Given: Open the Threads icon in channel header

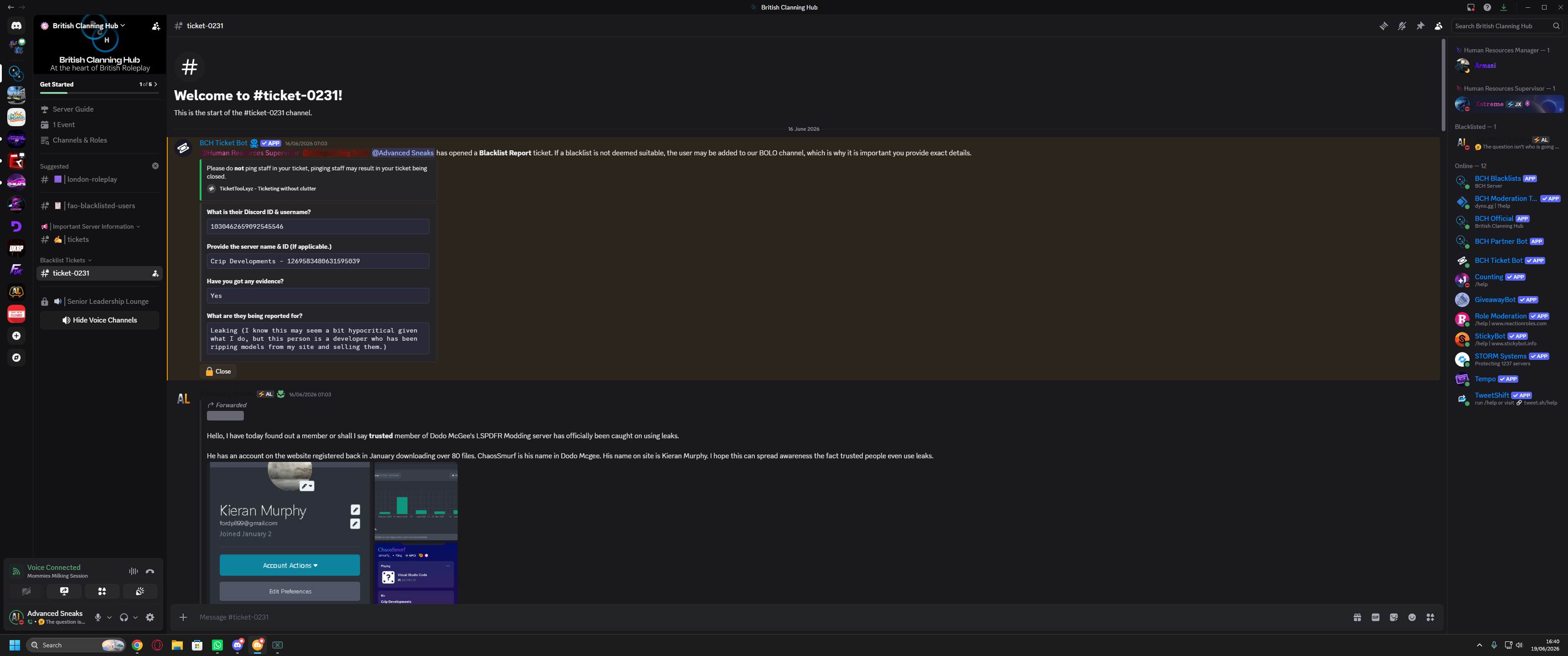Looking at the screenshot, I should 1383,26.
